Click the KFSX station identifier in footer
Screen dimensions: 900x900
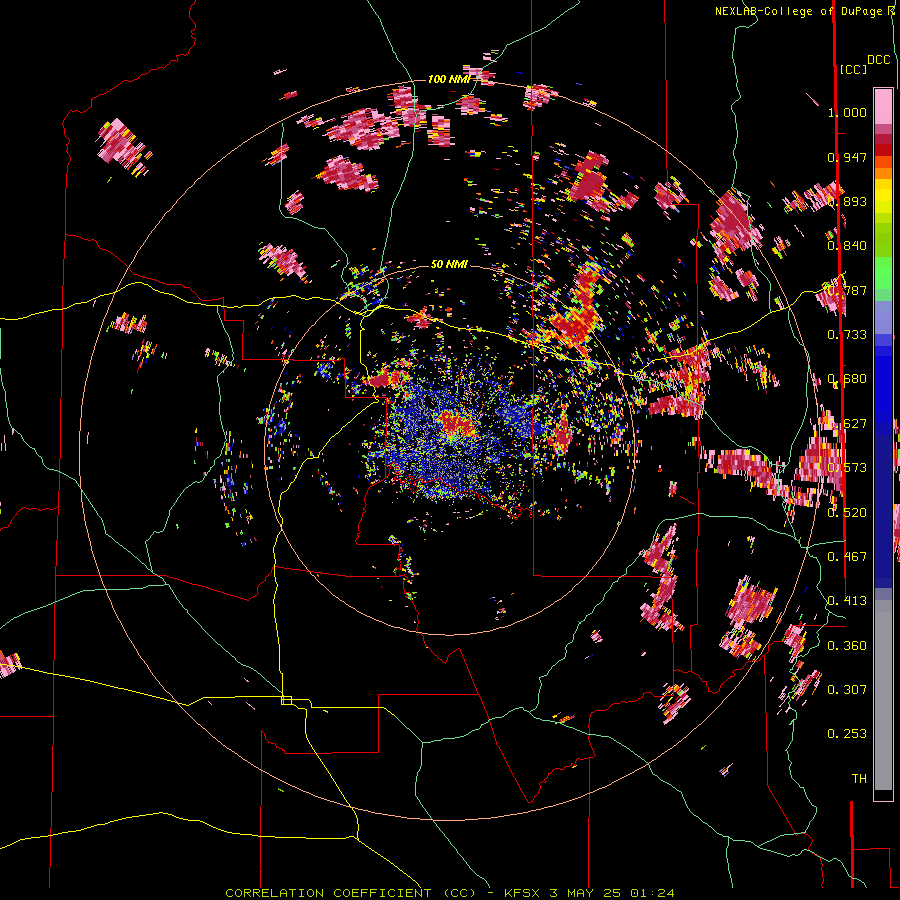[522, 893]
